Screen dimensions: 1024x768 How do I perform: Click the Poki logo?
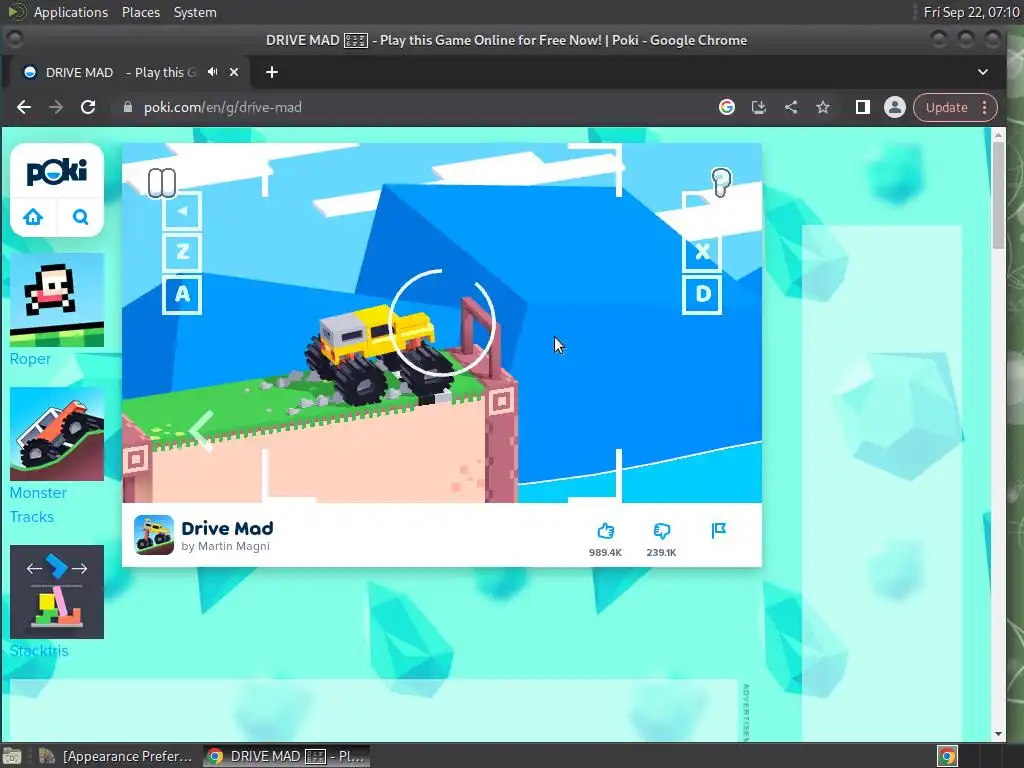point(57,172)
